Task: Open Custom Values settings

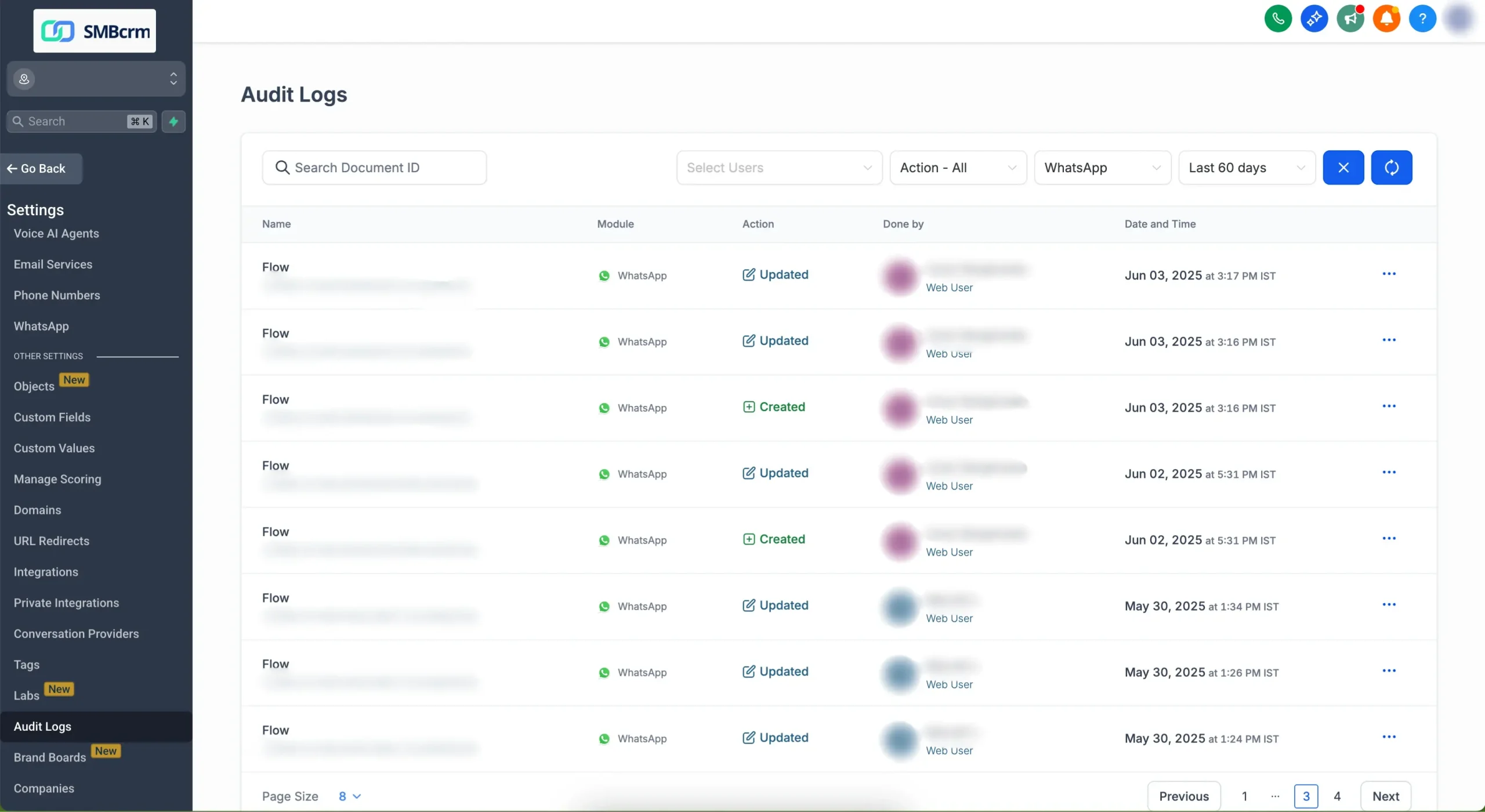Action: pos(54,448)
